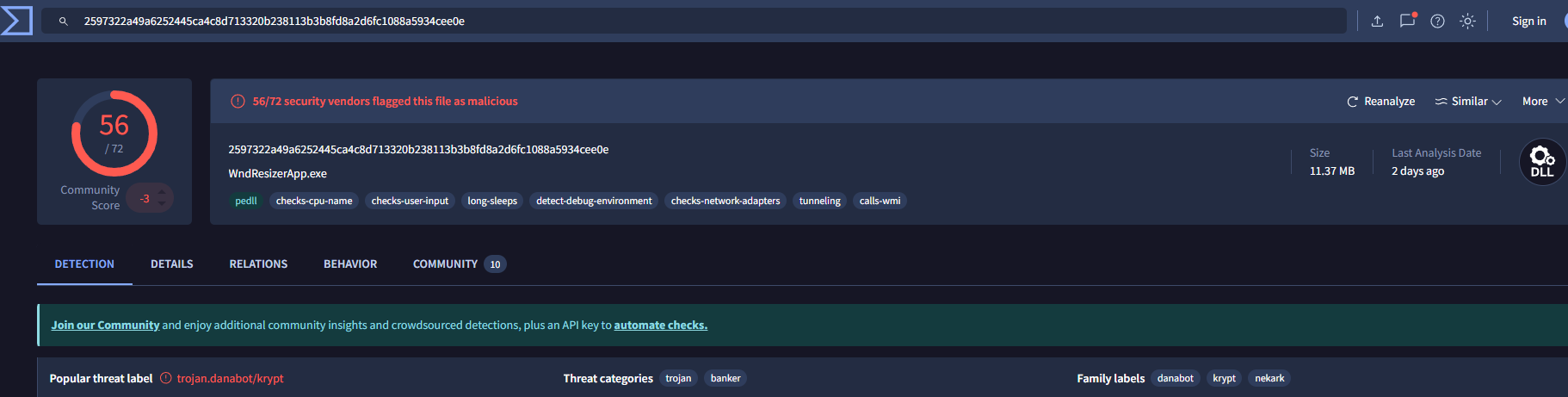1568x397 pixels.
Task: Click the malicious alert warning icon
Action: (238, 102)
